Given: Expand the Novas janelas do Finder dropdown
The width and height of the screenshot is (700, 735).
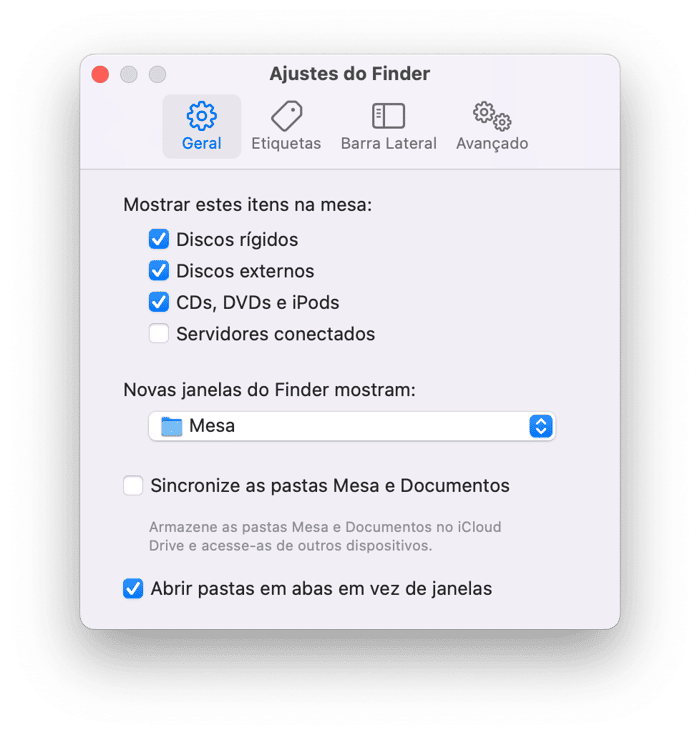Looking at the screenshot, I should pyautogui.click(x=352, y=427).
